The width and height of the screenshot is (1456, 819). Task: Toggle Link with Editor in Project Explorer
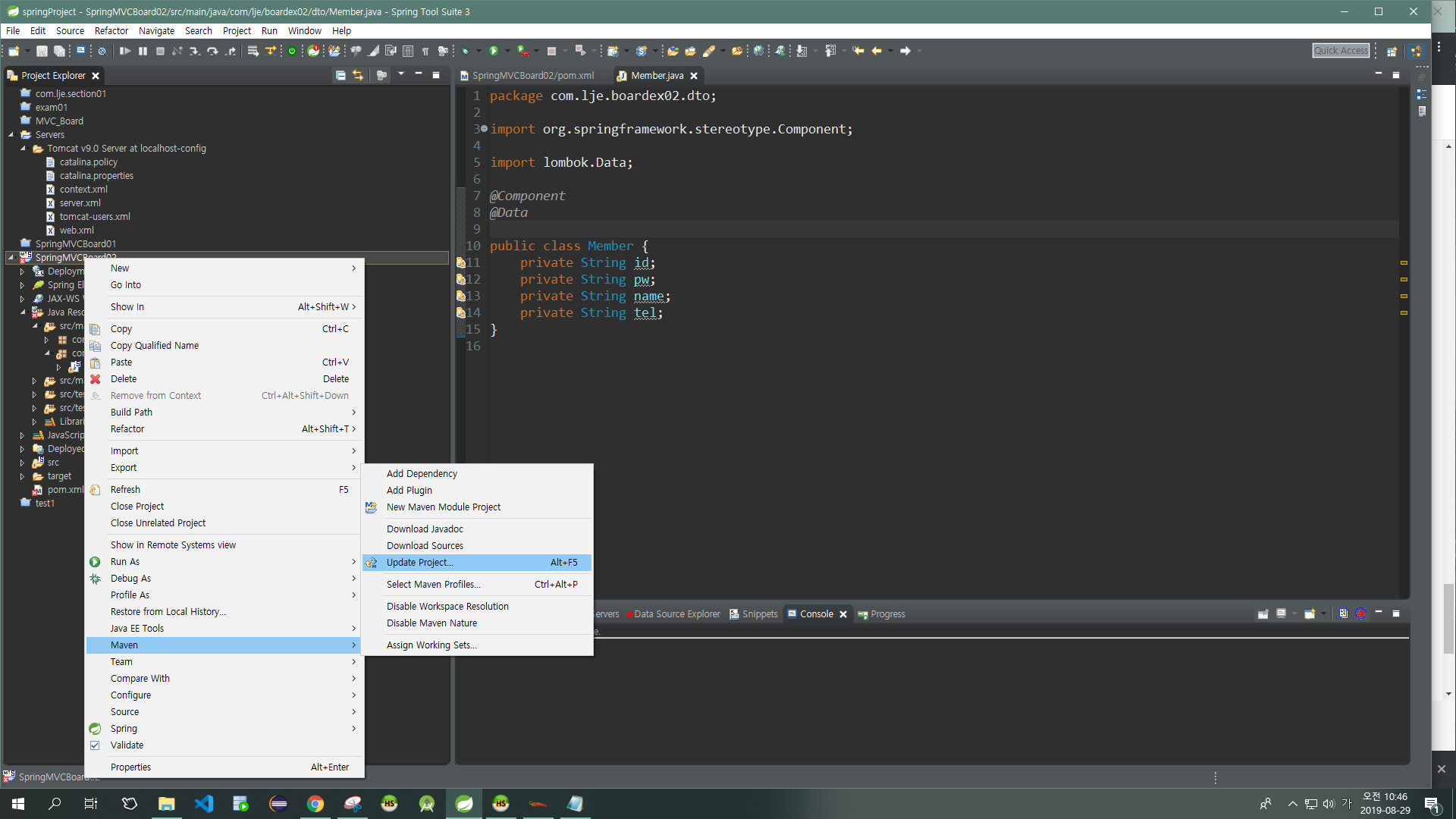pyautogui.click(x=358, y=75)
